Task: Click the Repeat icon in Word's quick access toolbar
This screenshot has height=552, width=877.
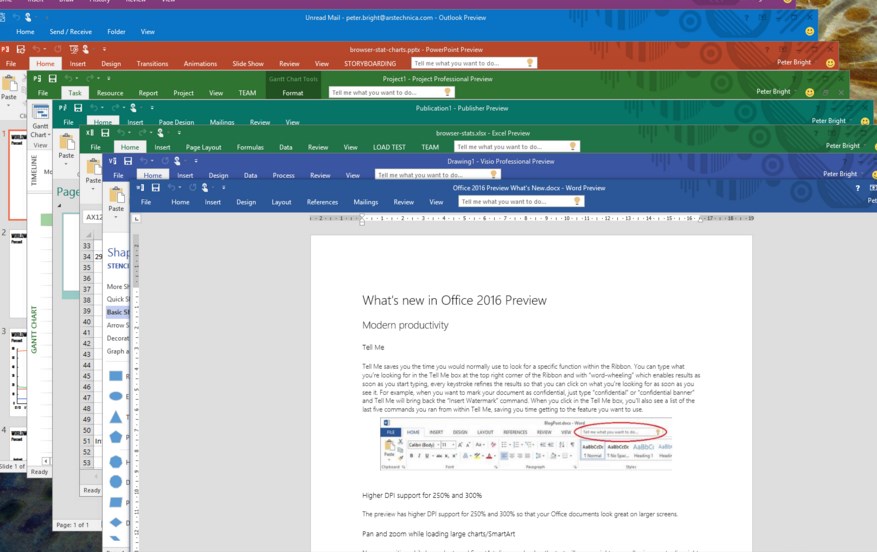Action: pos(192,188)
